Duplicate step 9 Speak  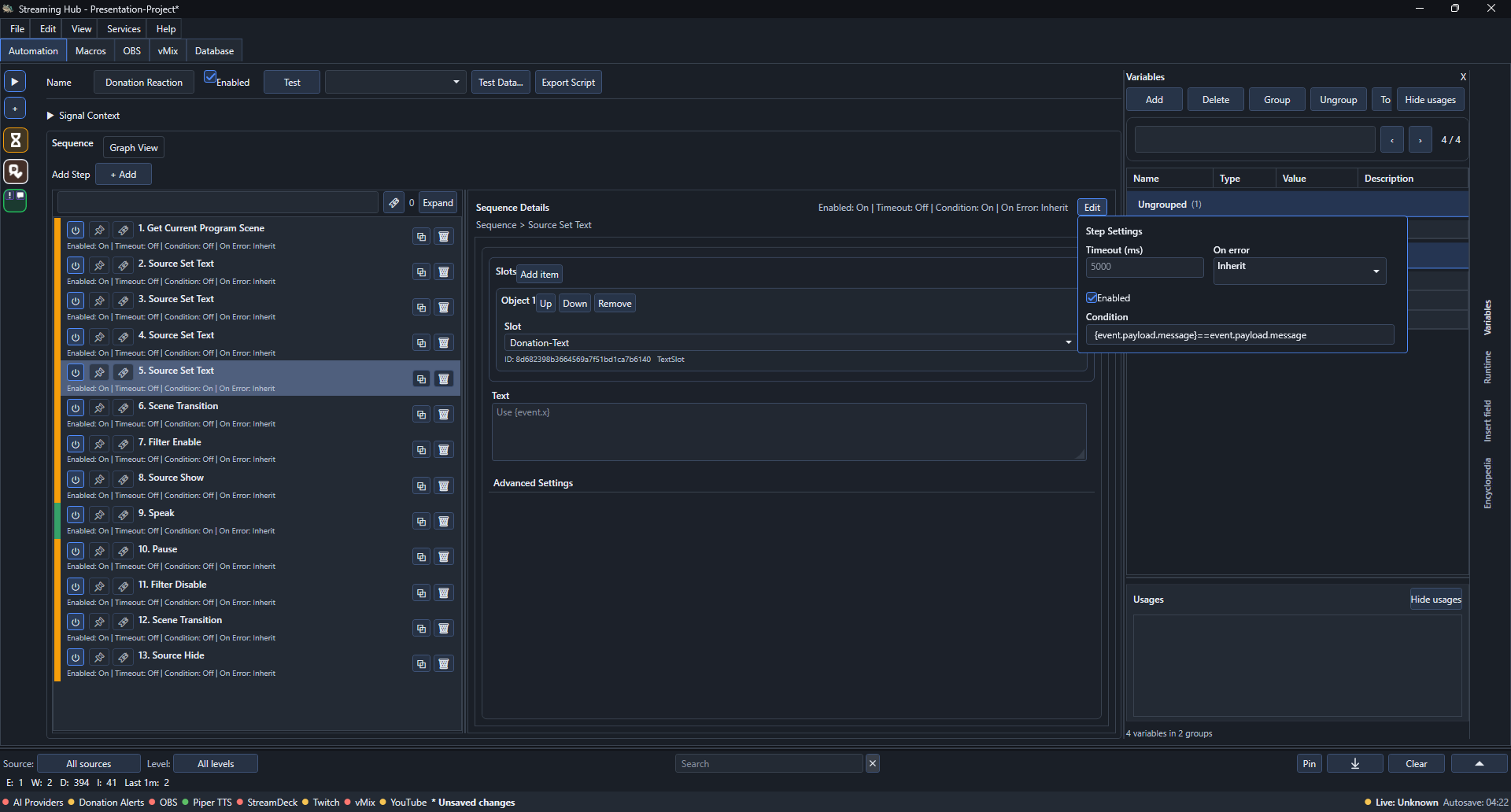(x=422, y=522)
